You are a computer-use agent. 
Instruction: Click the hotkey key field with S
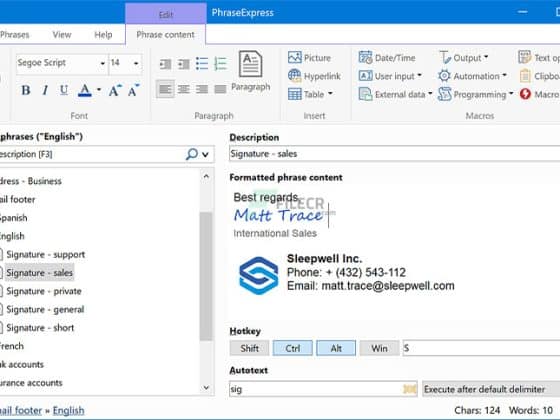(481, 348)
